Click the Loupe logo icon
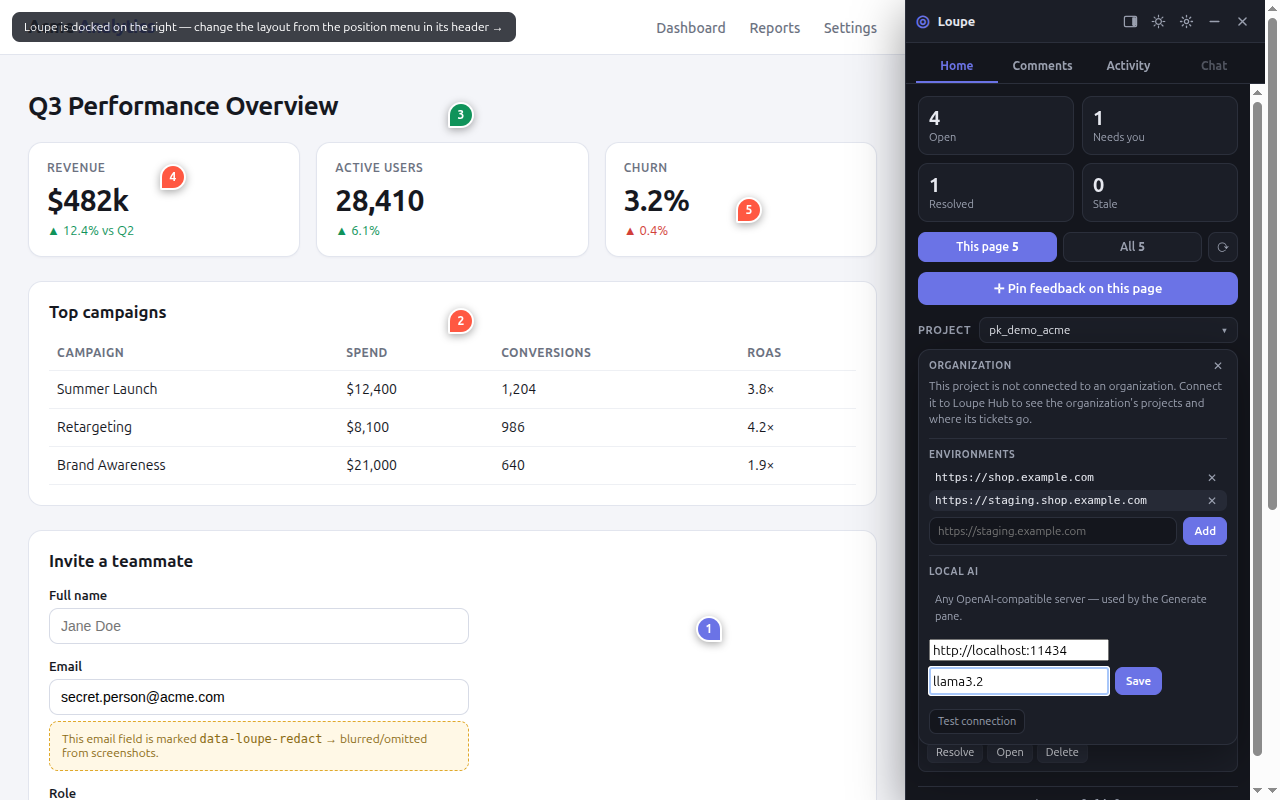Screen dimensions: 1280x800 923,22
